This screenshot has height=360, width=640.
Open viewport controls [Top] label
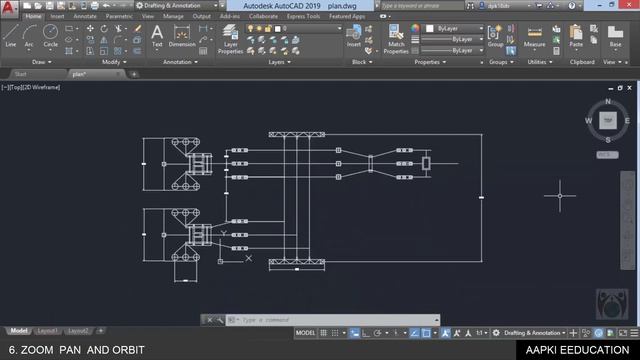(x=15, y=87)
